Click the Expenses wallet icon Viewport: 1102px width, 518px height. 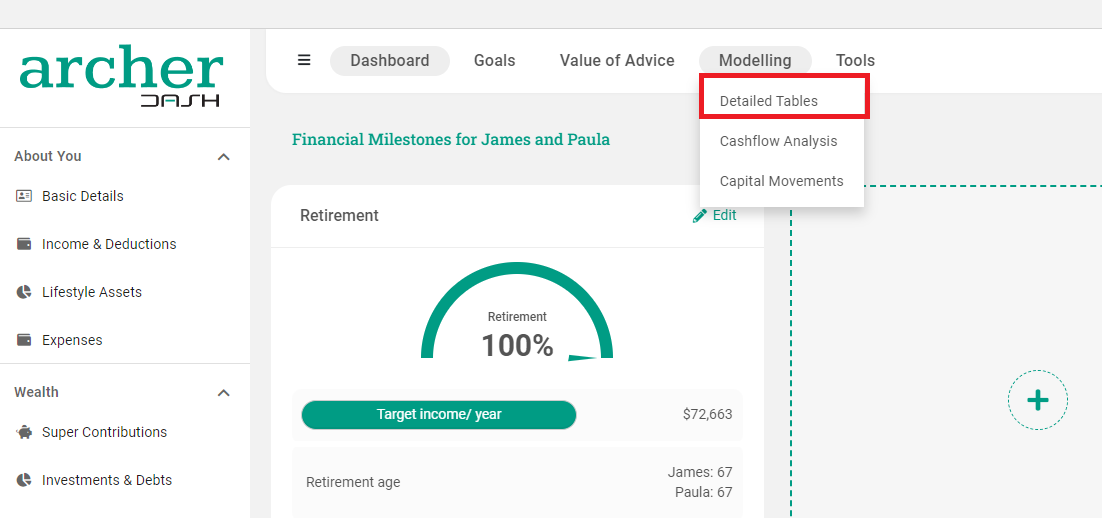pos(24,340)
